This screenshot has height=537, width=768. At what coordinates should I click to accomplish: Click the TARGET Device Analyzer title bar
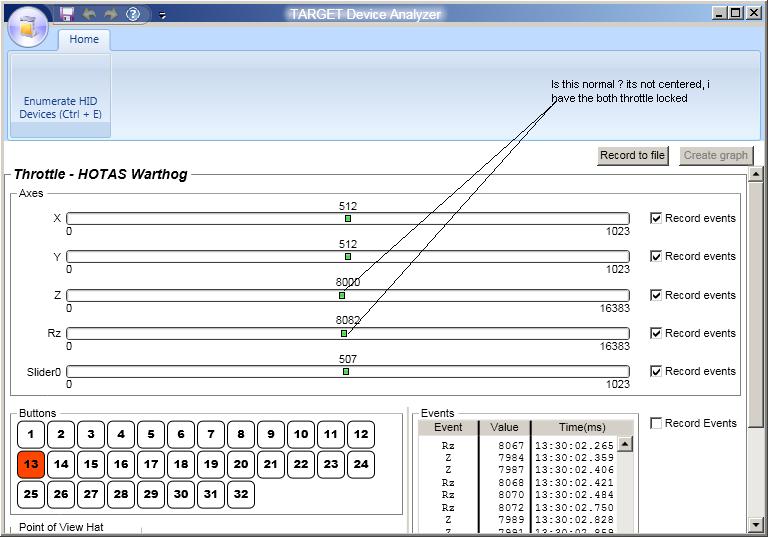coord(365,14)
